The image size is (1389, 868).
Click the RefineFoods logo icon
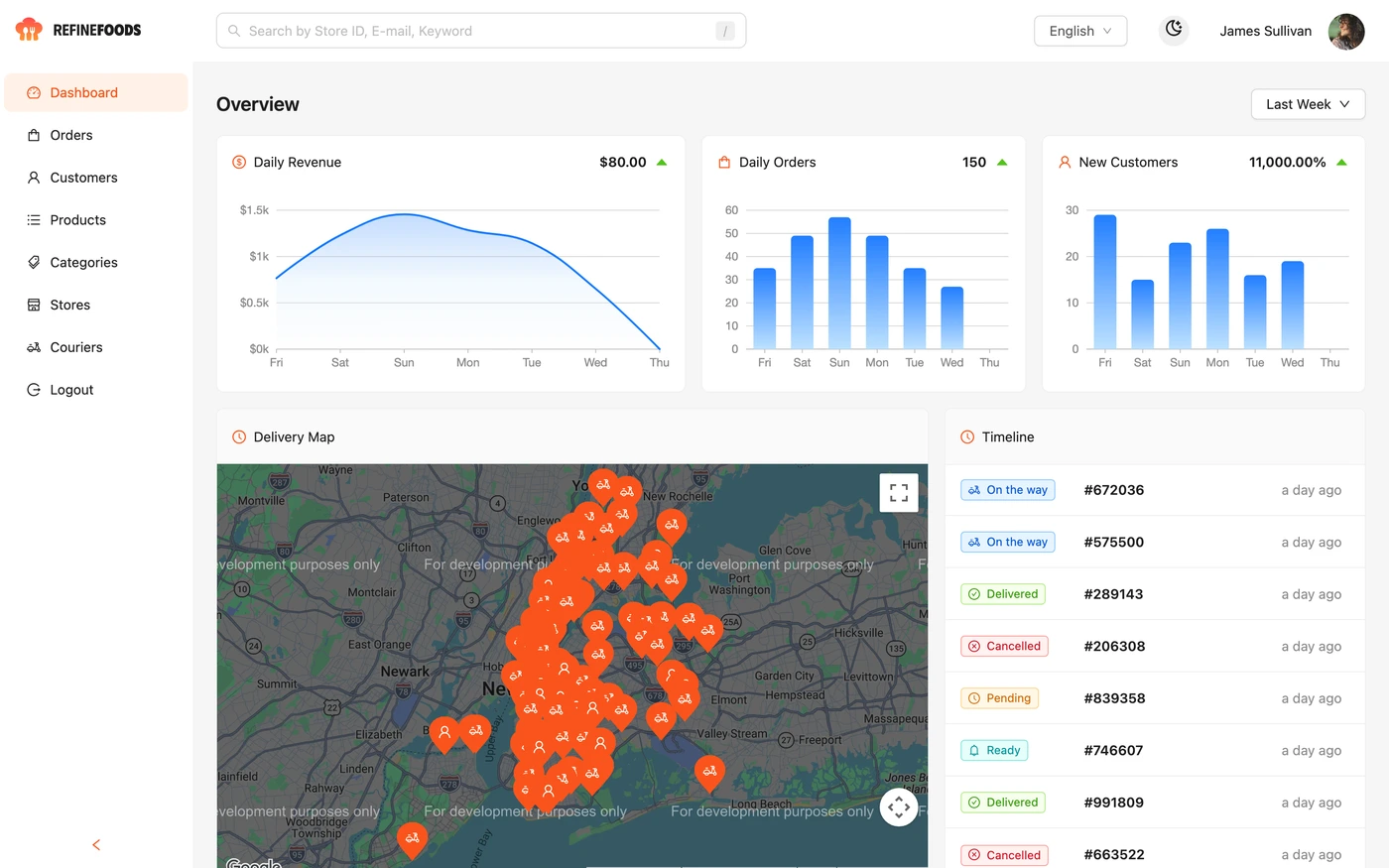pos(29,30)
